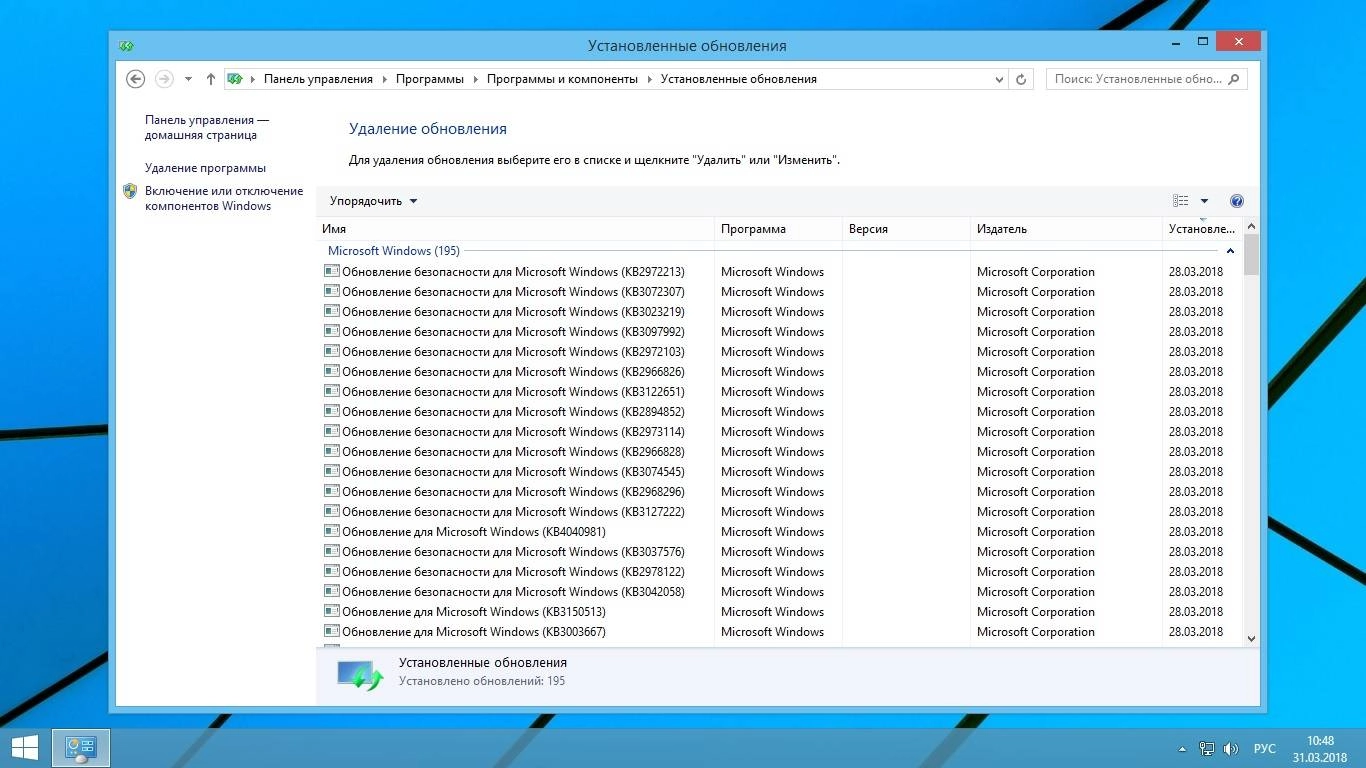Show hidden tray icons arrow
Viewport: 1366px width, 768px height.
click(x=1183, y=749)
